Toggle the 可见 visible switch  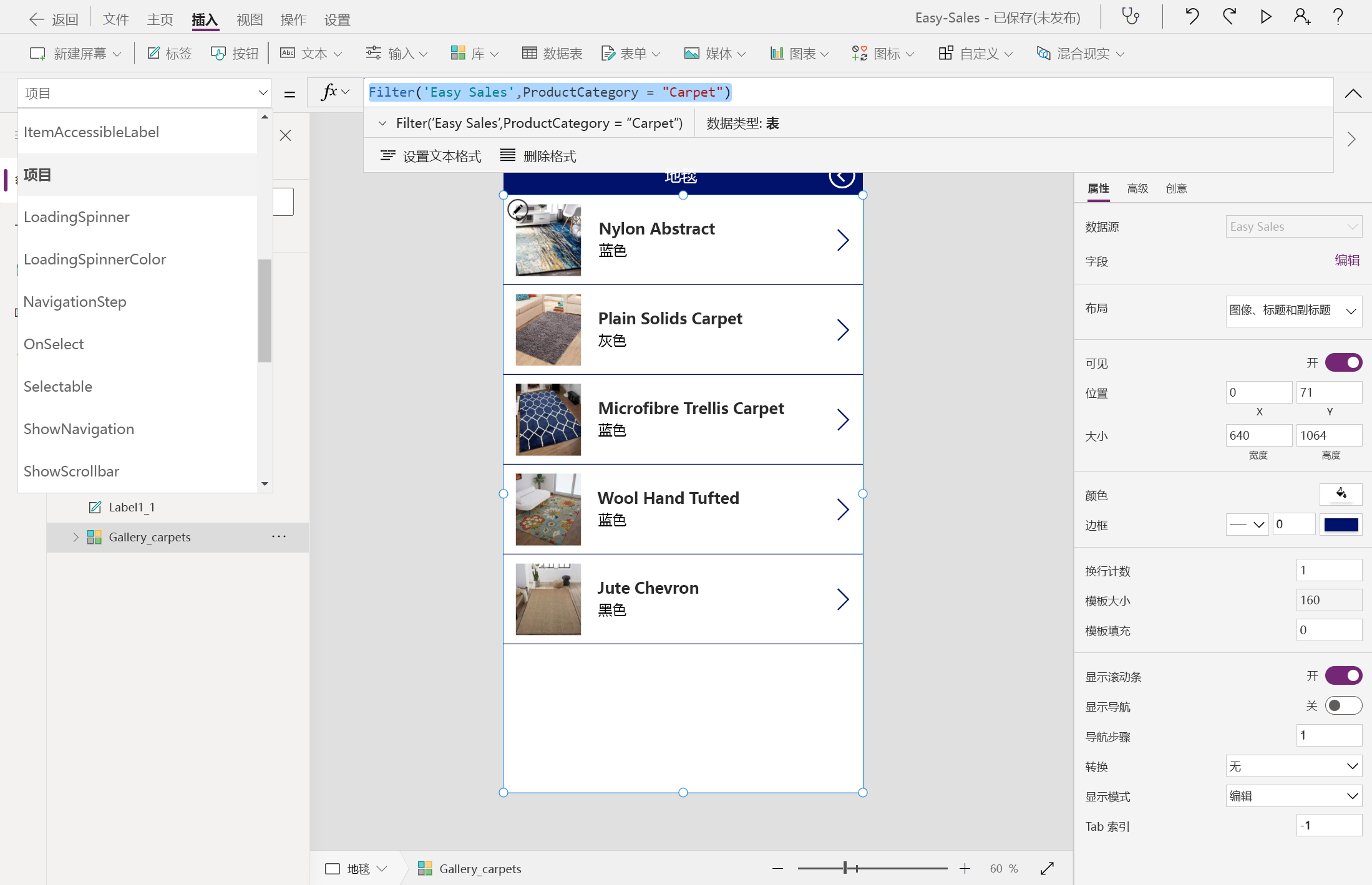pos(1343,362)
